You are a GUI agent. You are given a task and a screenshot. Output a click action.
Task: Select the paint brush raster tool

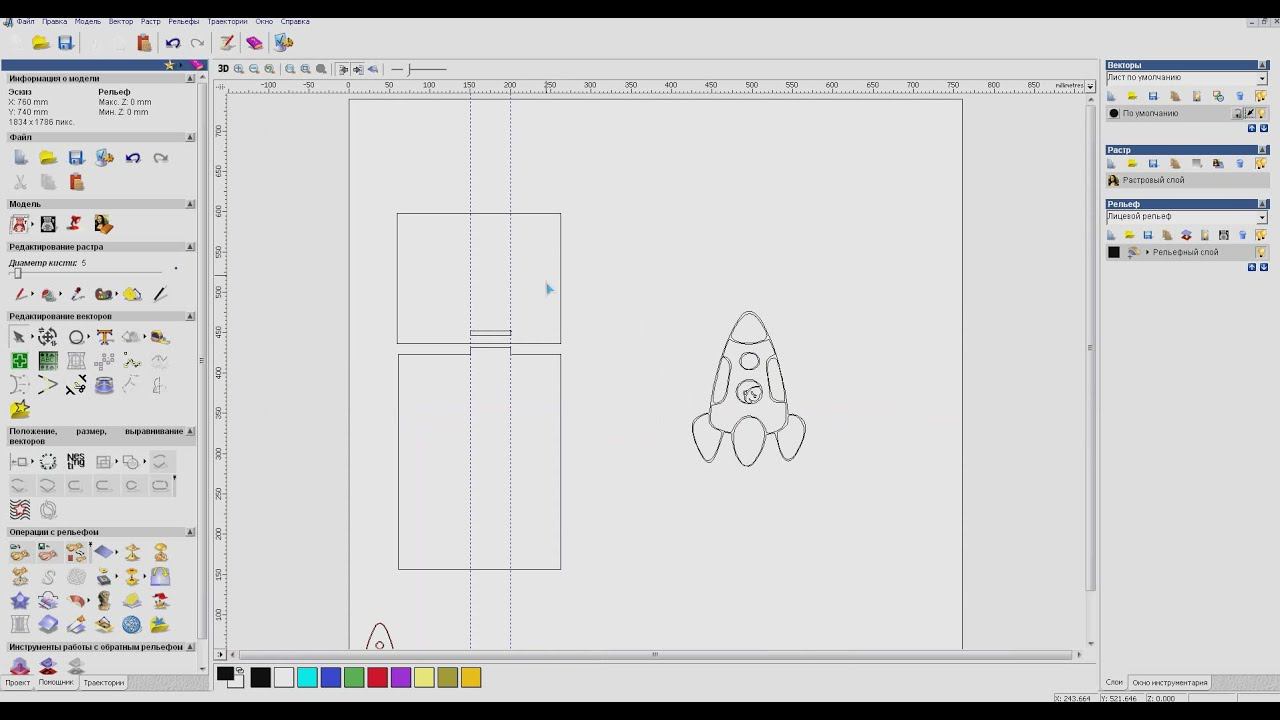pyautogui.click(x=20, y=294)
